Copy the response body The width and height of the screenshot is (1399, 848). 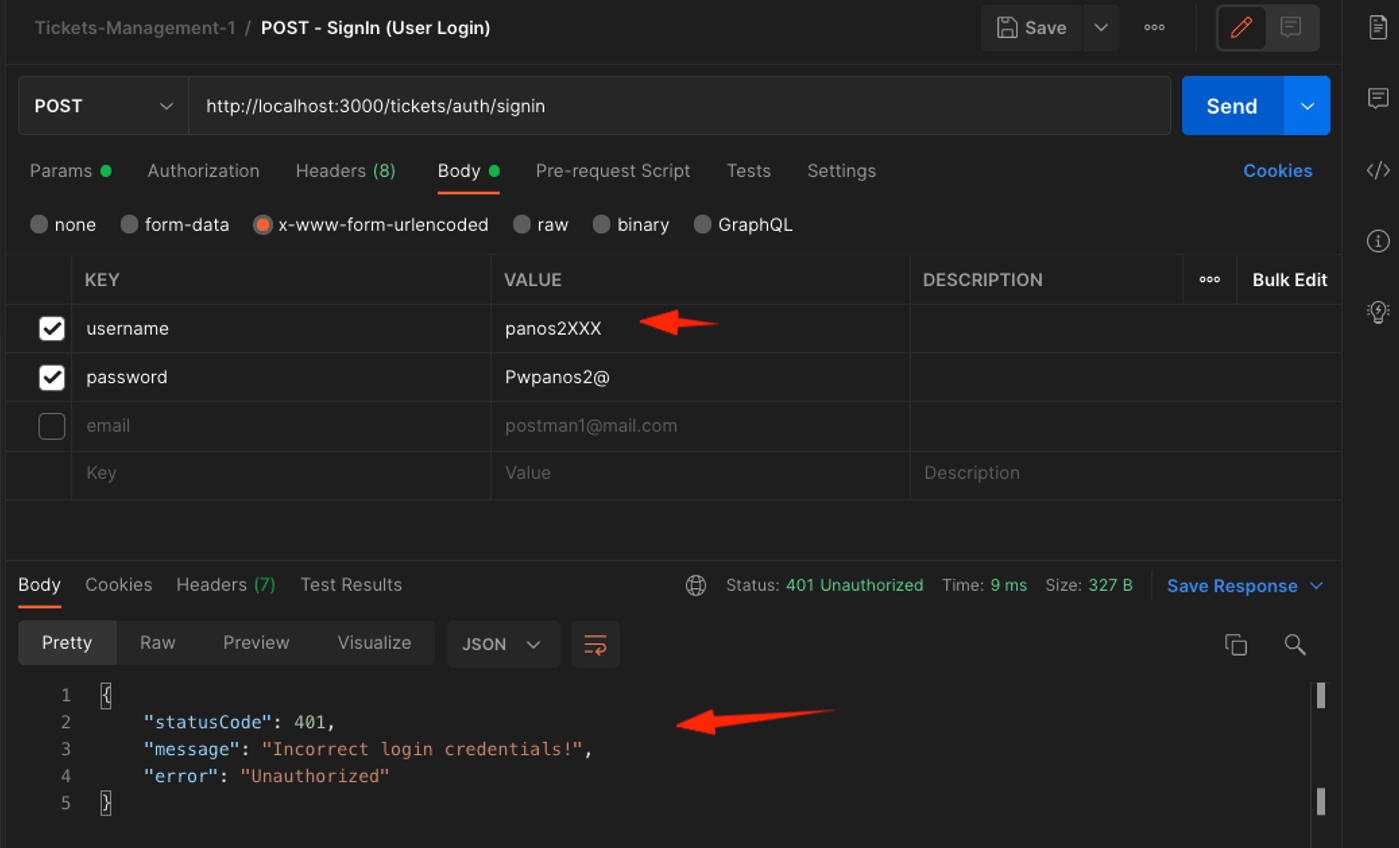pos(1235,644)
